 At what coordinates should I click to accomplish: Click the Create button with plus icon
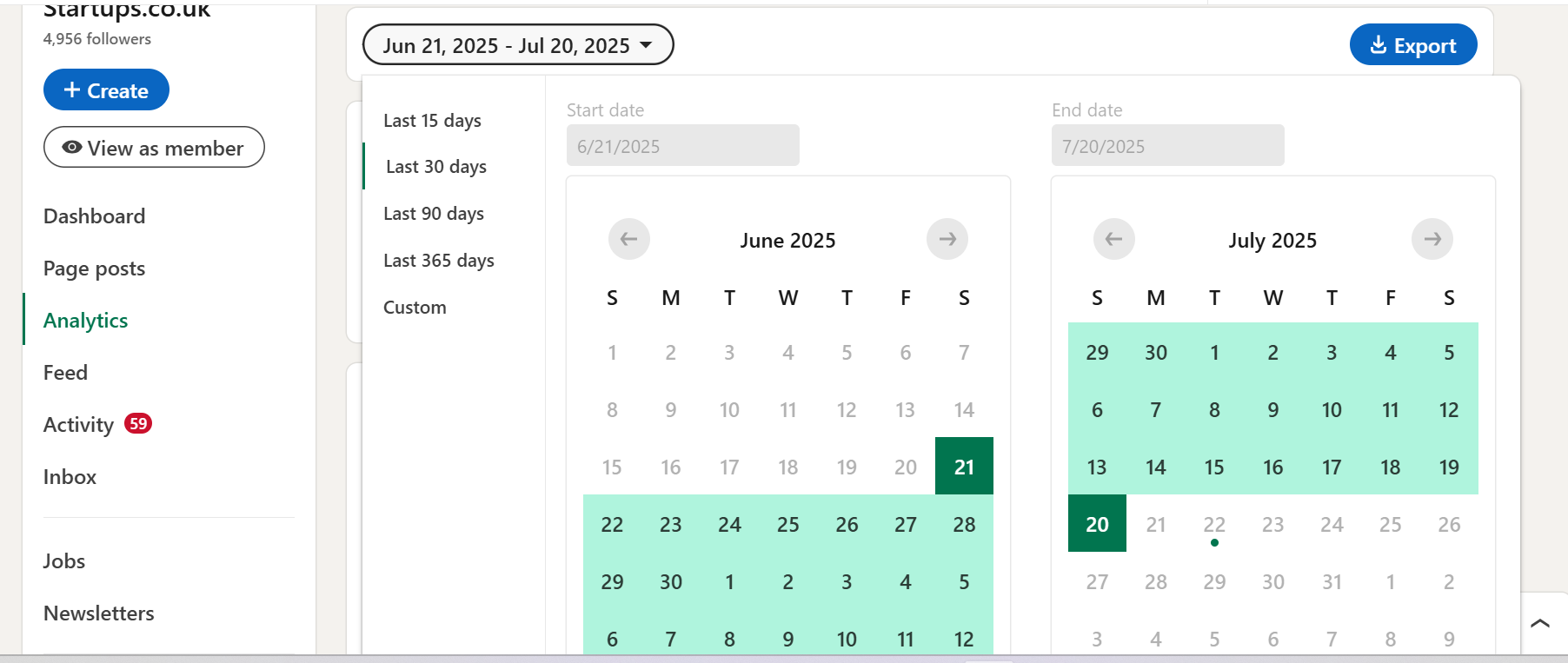106,90
